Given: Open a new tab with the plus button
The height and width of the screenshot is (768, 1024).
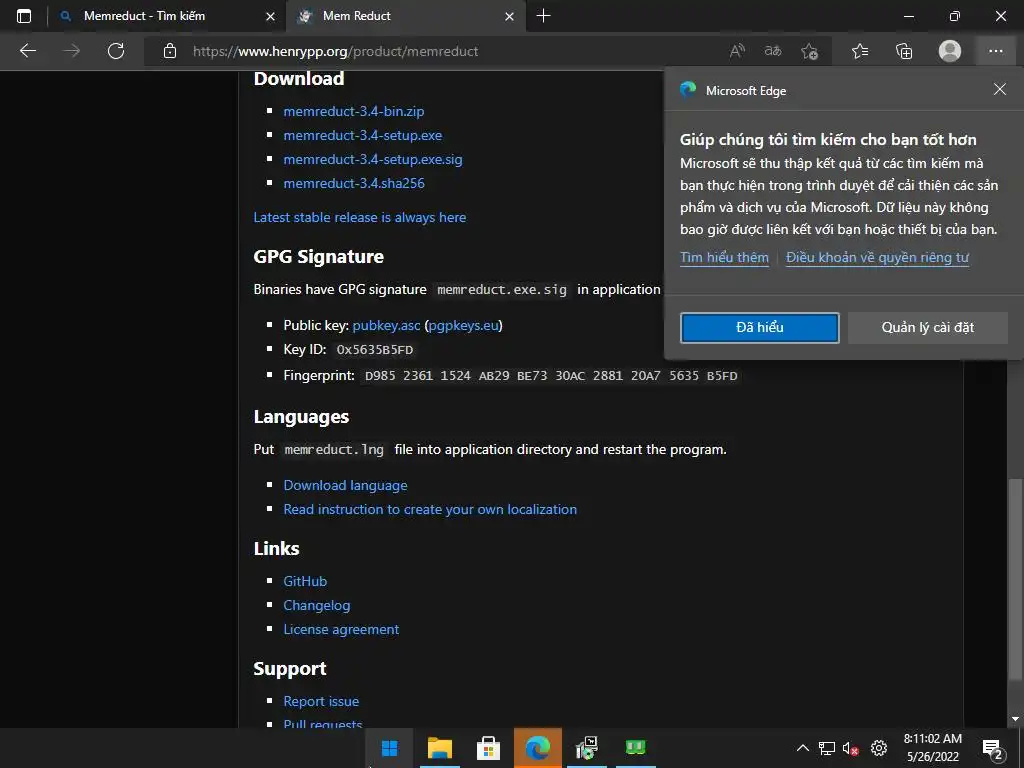Looking at the screenshot, I should pos(543,16).
